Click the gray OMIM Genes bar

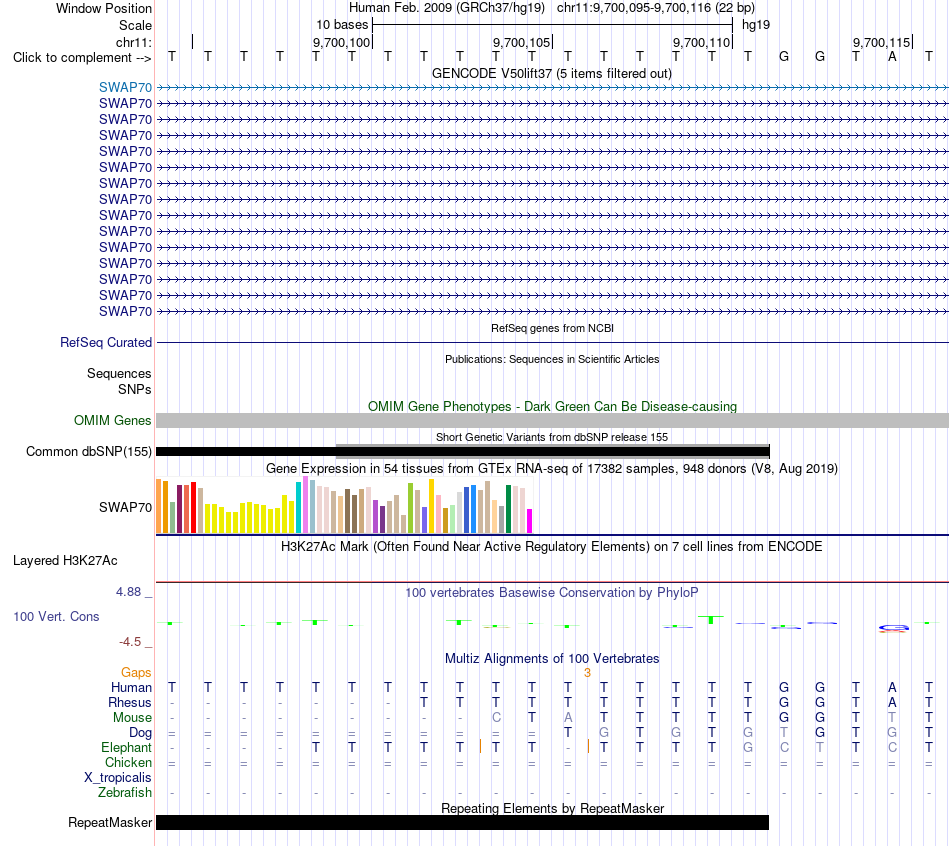(553, 421)
